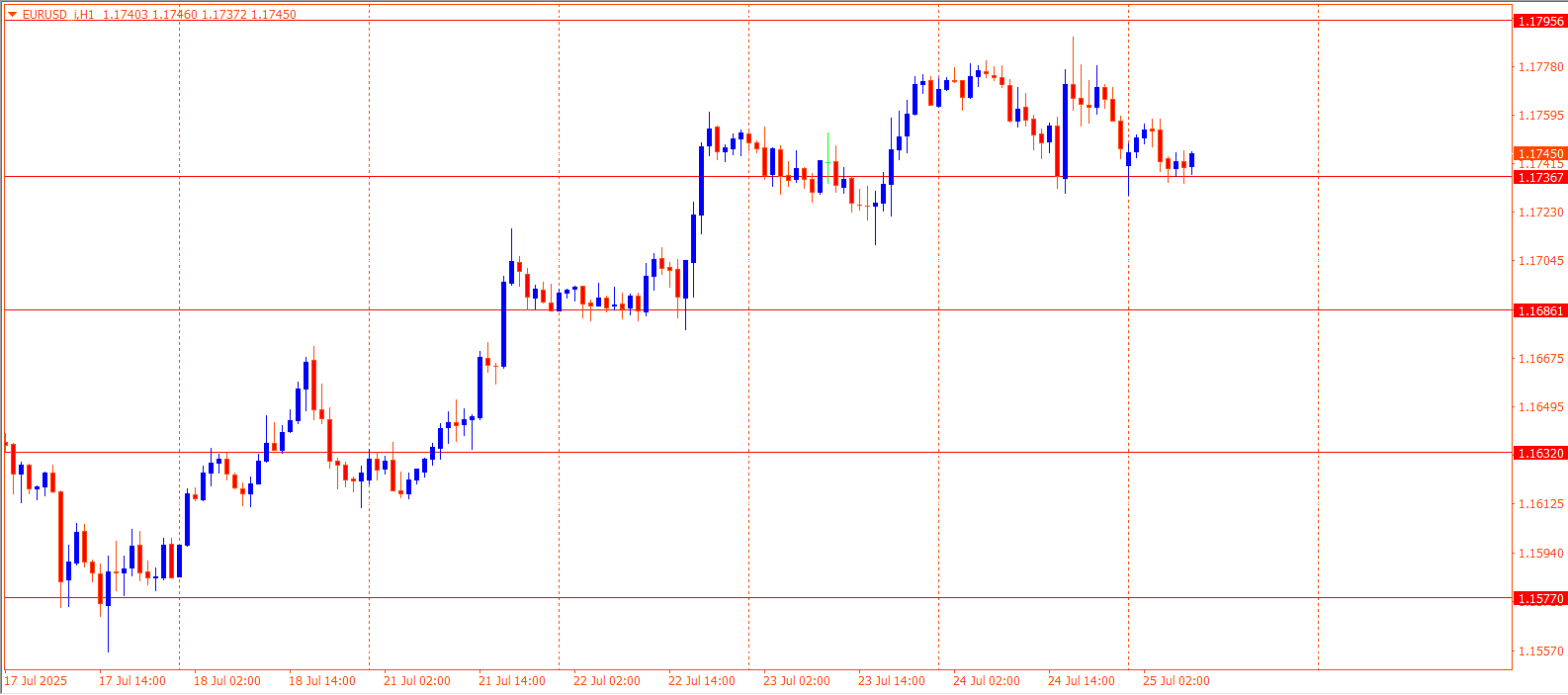Click the 1.16675 price scale value
Viewport: 1568px width, 695px height.
coord(1540,359)
